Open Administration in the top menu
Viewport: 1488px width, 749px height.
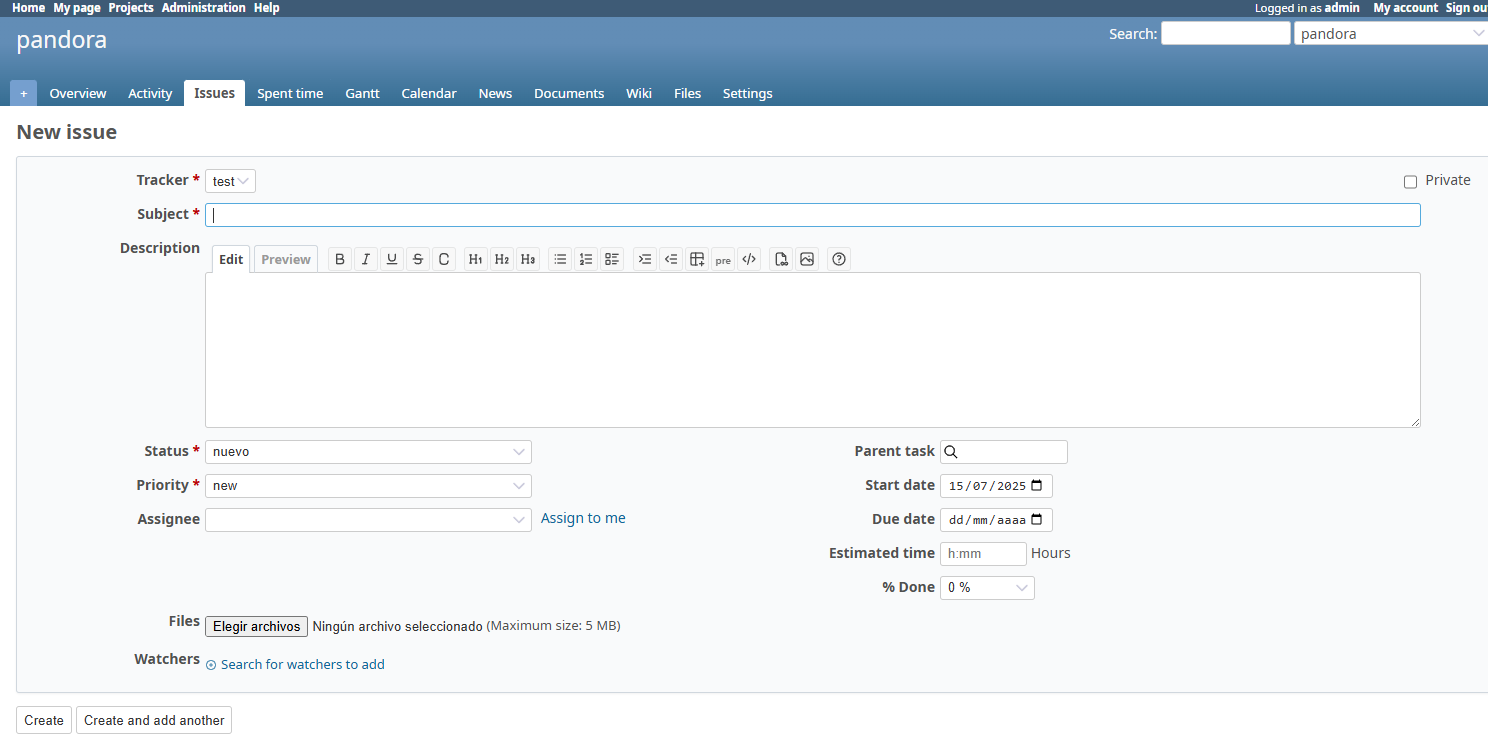204,7
